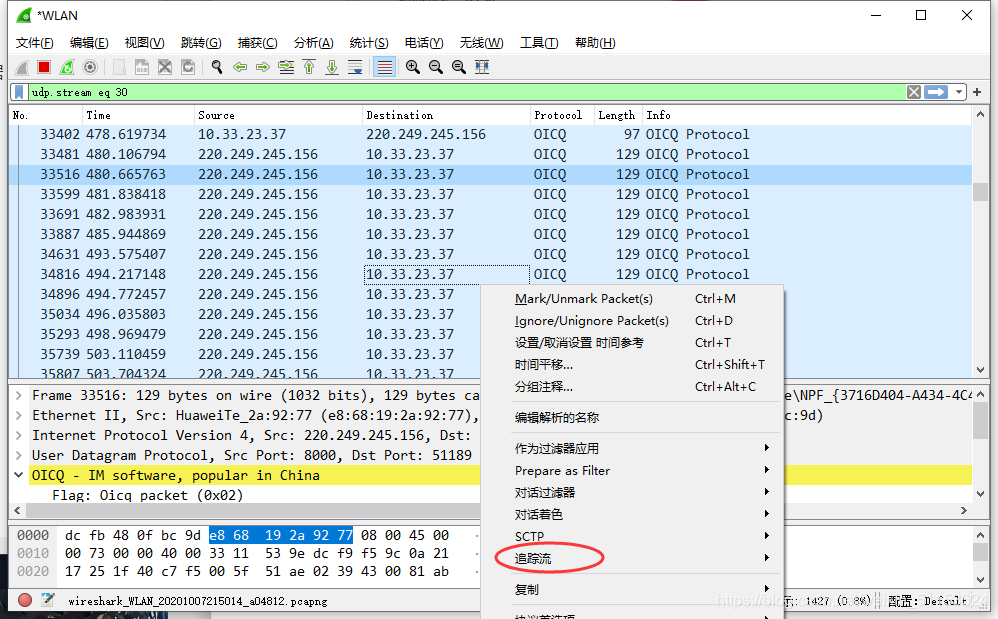This screenshot has height=619, width=998.
Task: Toggle auto-scroll during live capture
Action: (355, 67)
